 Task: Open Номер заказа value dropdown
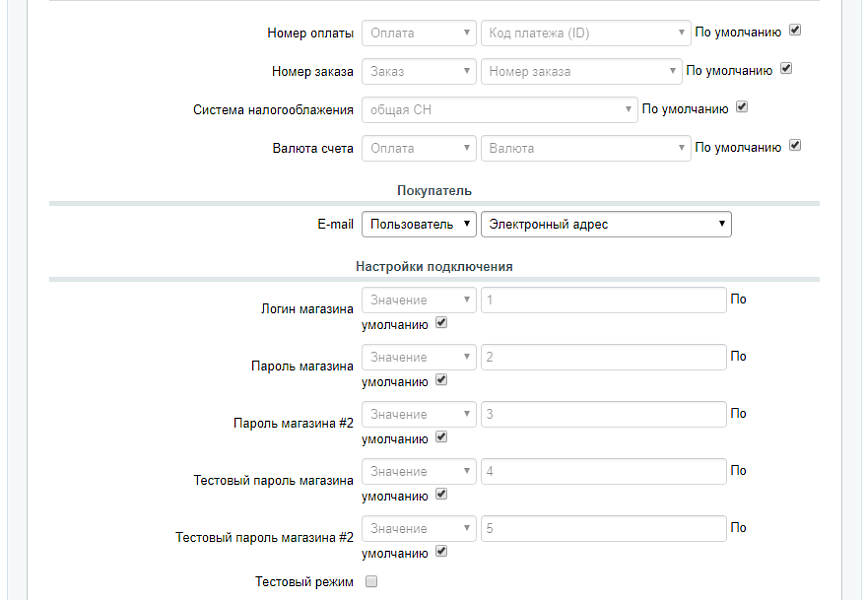(x=581, y=72)
